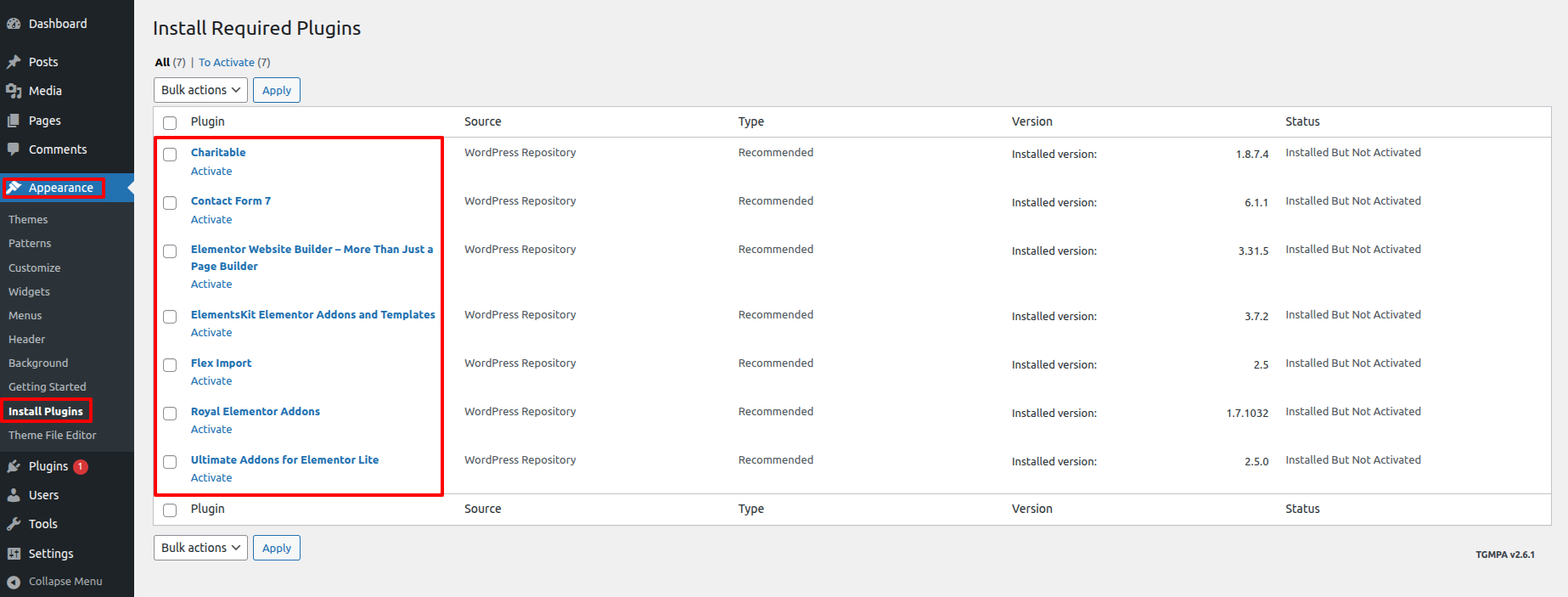Open the Royal Elementor Addons link
This screenshot has height=597, width=1568.
point(256,412)
